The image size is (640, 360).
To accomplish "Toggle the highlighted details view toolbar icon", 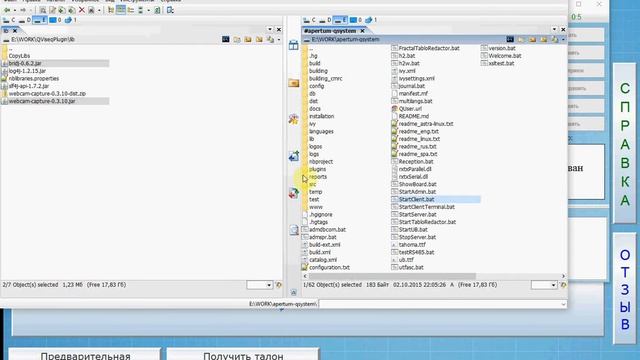I will 121,10.
